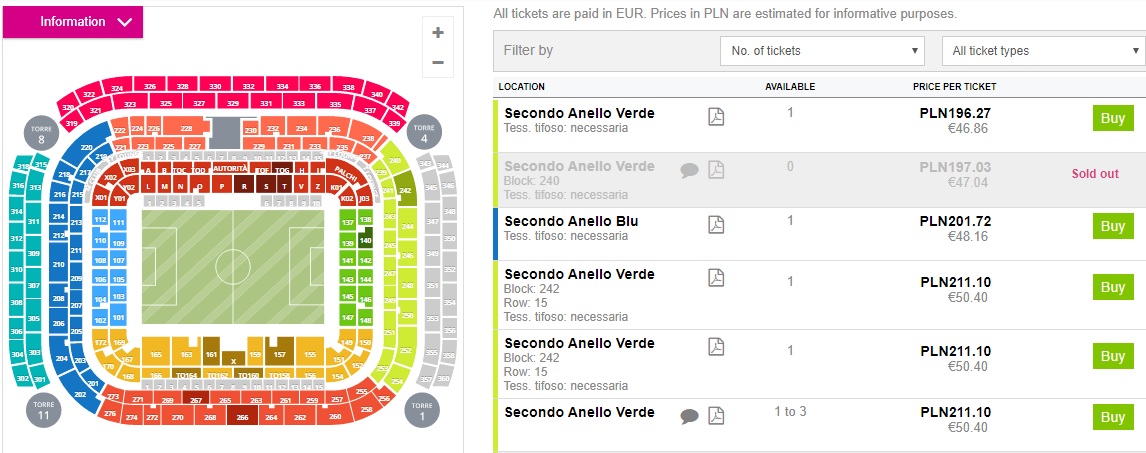Buy the 1 to 3 tickets listing

pyautogui.click(x=1112, y=417)
